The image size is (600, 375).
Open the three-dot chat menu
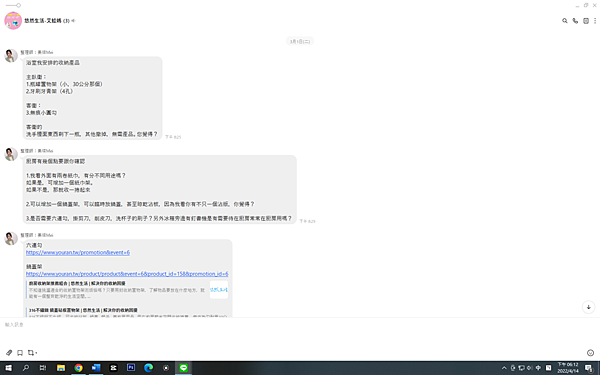tap(595, 21)
